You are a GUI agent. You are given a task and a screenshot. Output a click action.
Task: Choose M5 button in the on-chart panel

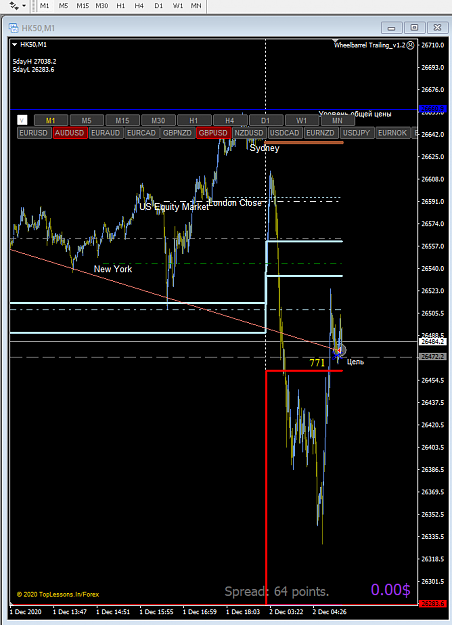(x=86, y=120)
